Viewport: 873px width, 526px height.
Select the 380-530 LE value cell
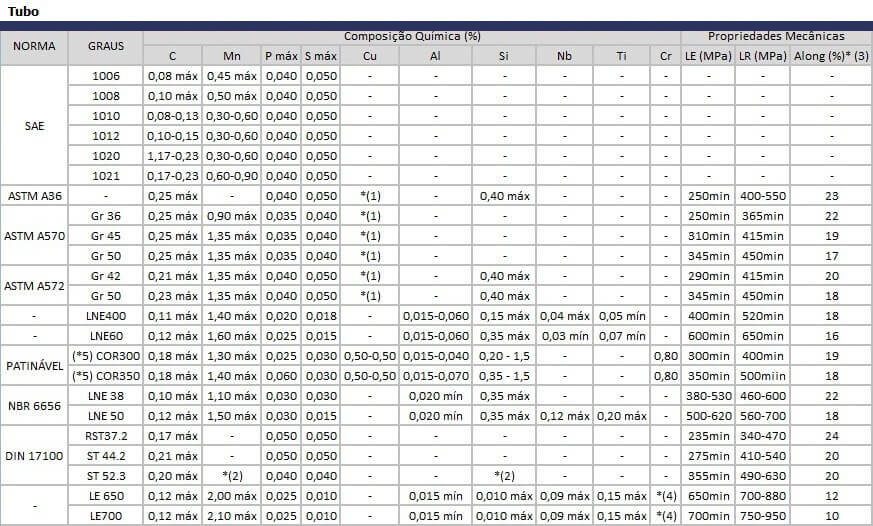(708, 396)
